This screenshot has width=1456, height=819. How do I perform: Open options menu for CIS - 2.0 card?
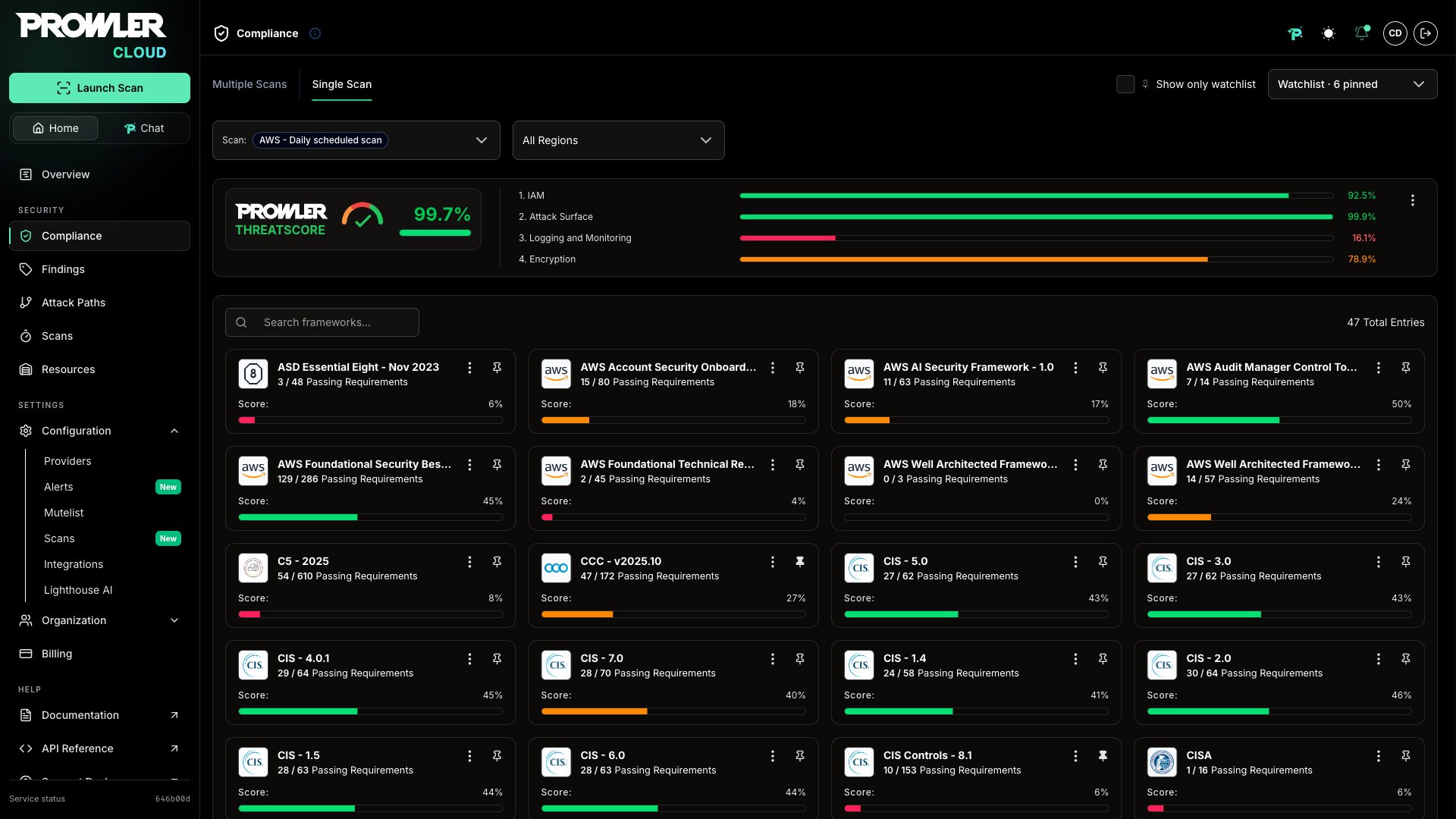pyautogui.click(x=1379, y=659)
